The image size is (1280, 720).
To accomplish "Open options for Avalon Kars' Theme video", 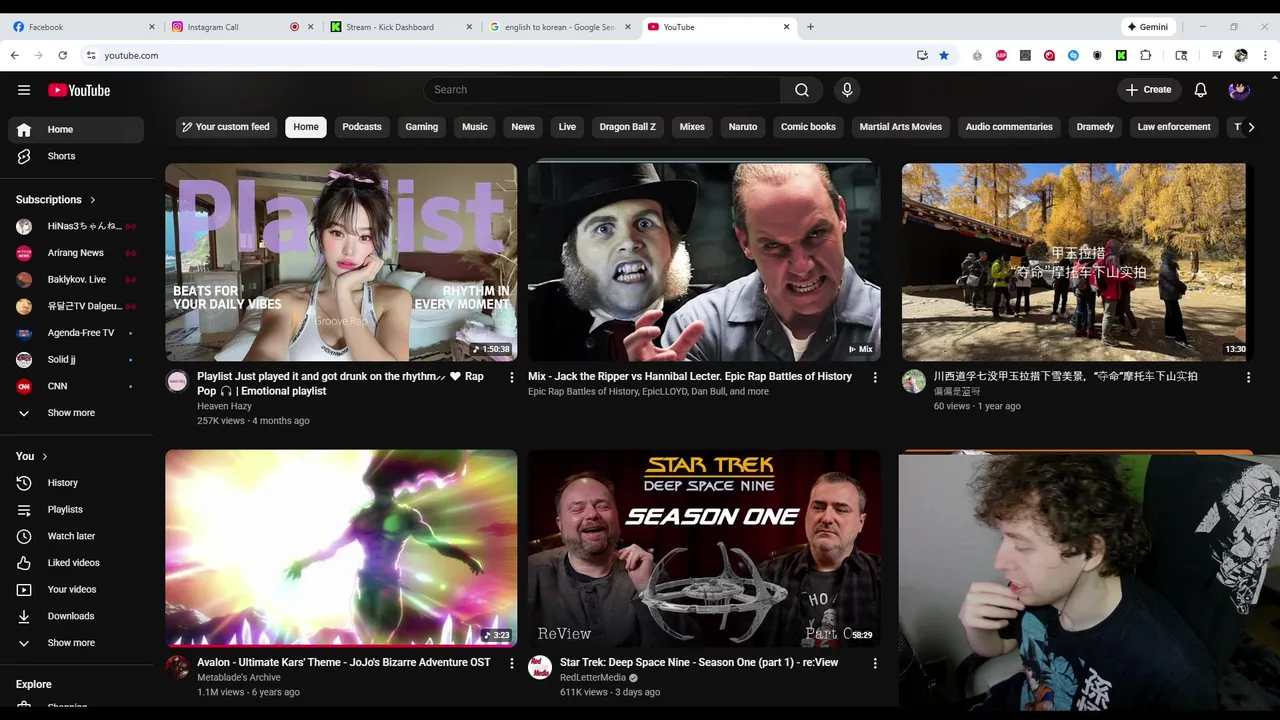I will point(512,663).
